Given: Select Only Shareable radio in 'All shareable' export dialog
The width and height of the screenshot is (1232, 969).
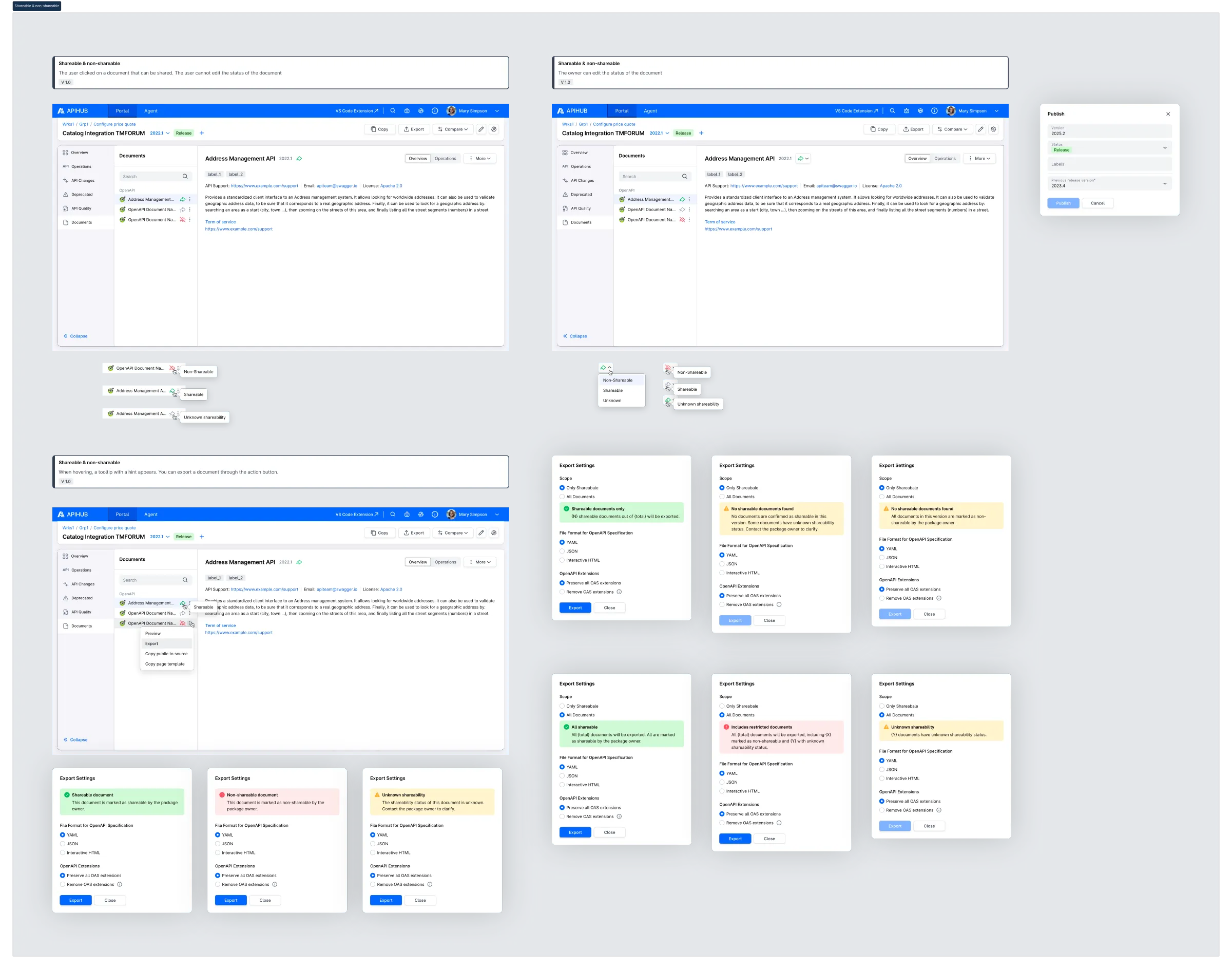Looking at the screenshot, I should 562,706.
